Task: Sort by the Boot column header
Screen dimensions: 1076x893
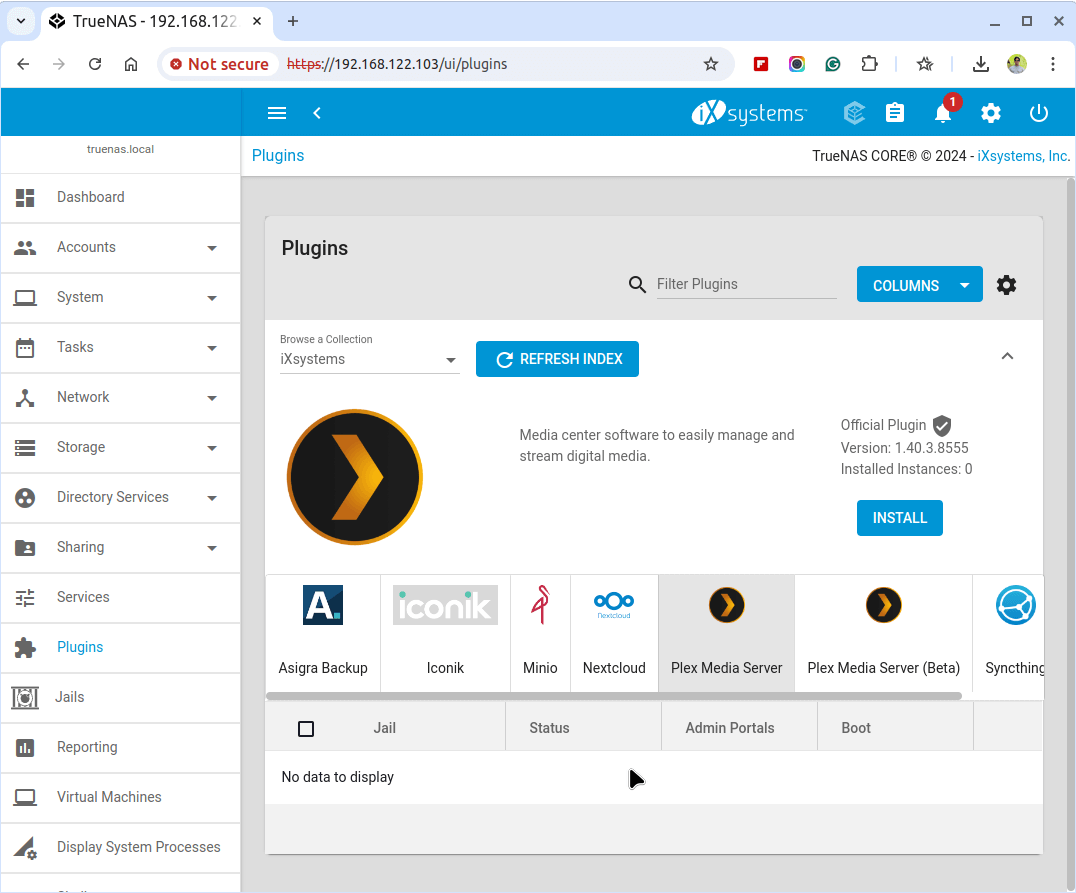Action: pos(856,728)
